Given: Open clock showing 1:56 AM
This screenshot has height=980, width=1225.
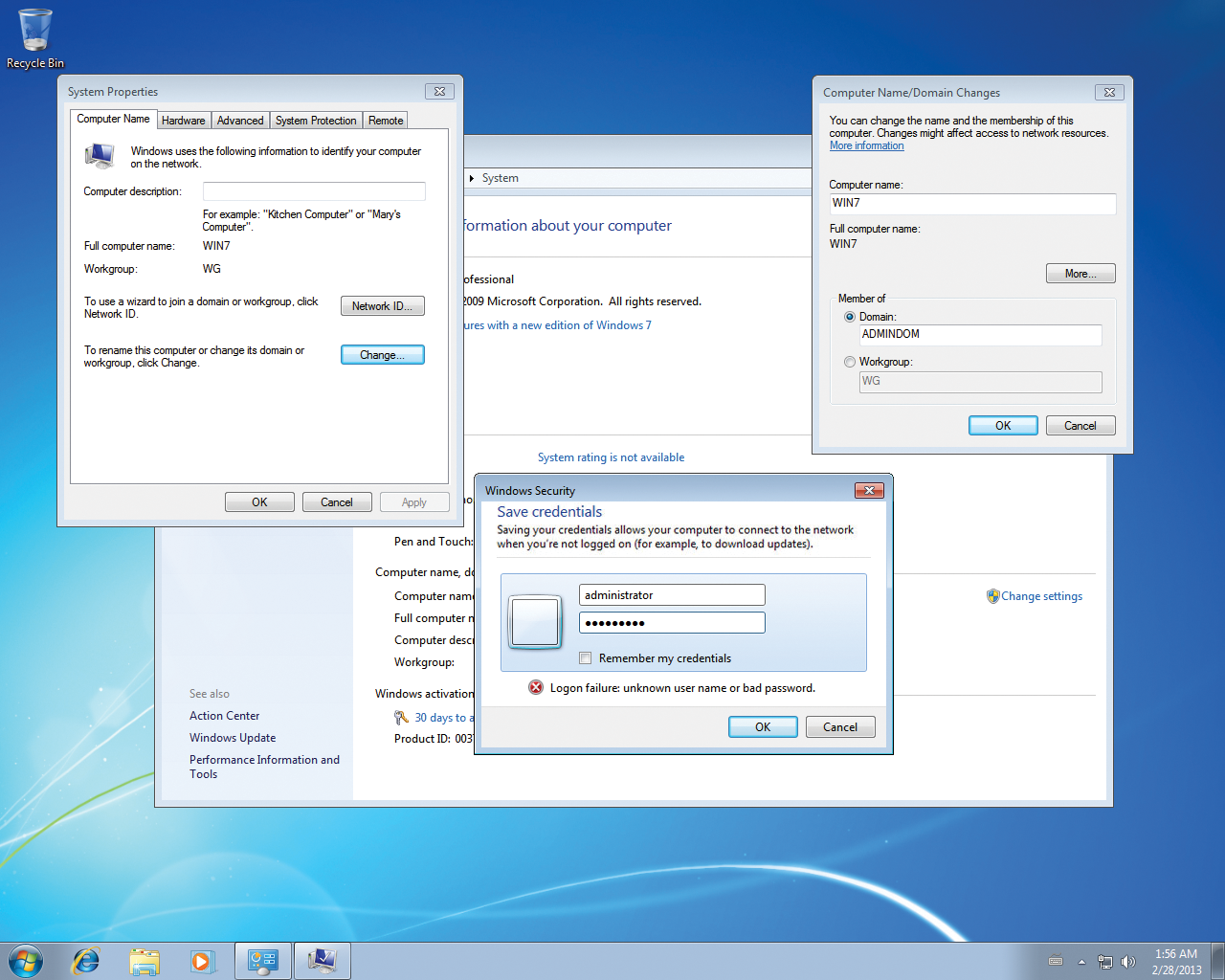Looking at the screenshot, I should click(1176, 962).
